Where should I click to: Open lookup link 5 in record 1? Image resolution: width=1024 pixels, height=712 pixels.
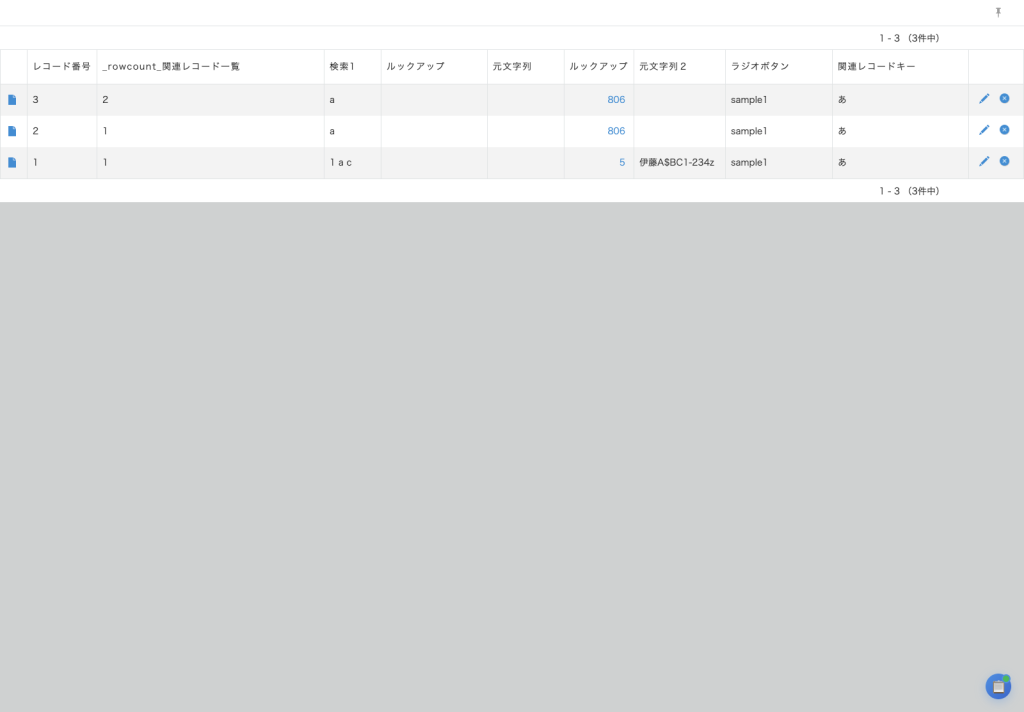click(621, 162)
